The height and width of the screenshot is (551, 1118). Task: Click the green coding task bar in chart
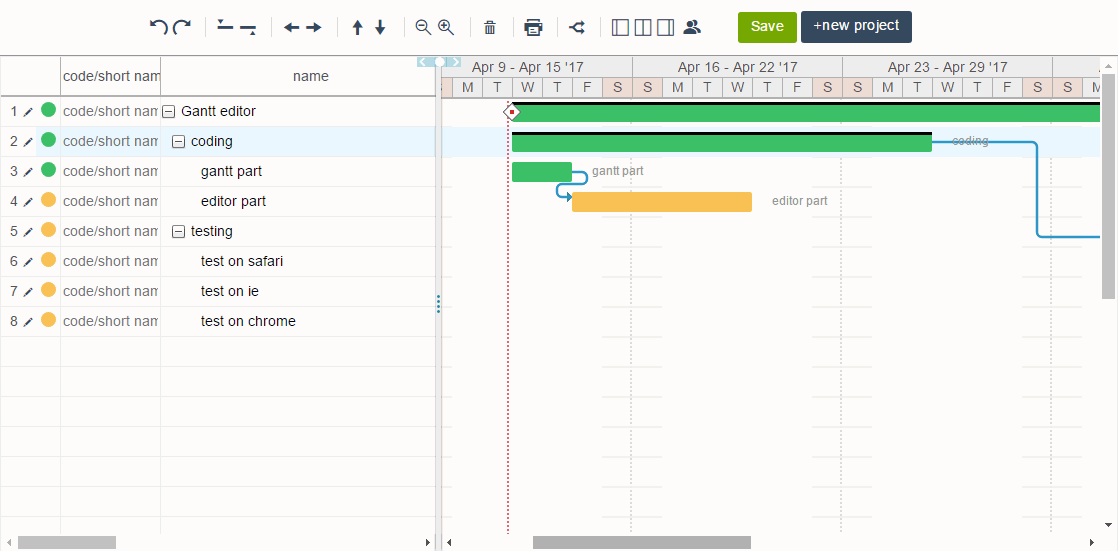[x=722, y=143]
